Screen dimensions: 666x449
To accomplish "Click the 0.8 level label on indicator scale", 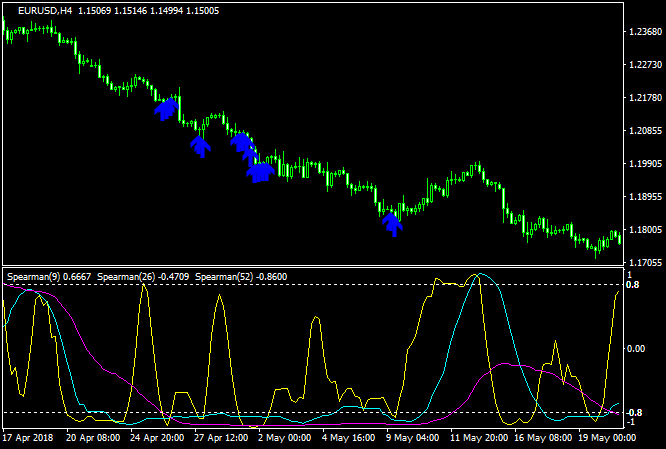I will click(x=633, y=285).
